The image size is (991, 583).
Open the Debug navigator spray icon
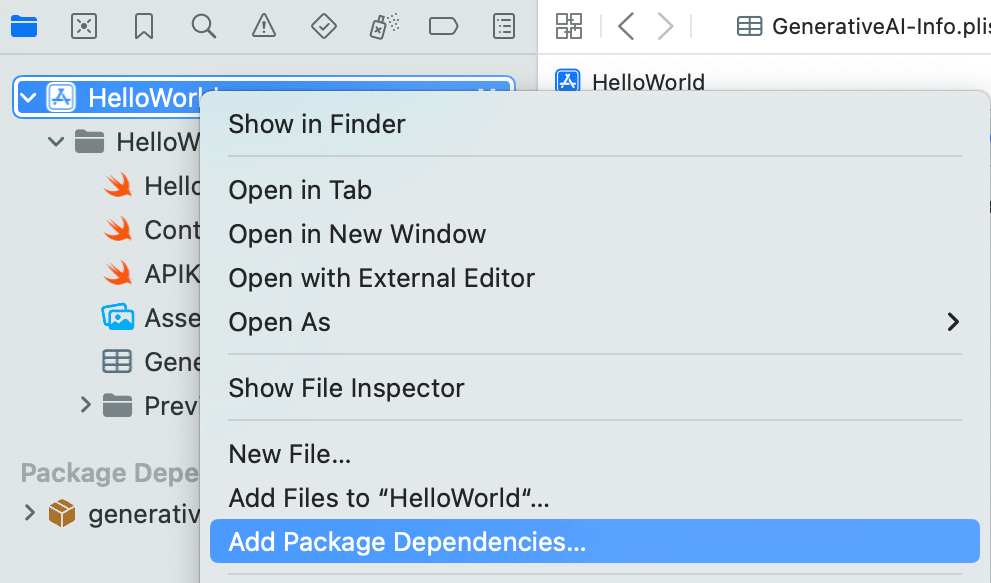384,27
